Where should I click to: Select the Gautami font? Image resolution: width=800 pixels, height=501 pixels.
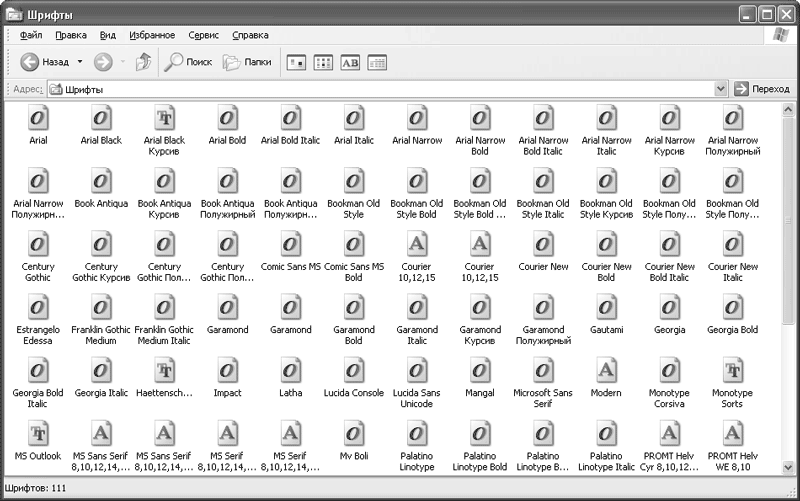click(606, 315)
